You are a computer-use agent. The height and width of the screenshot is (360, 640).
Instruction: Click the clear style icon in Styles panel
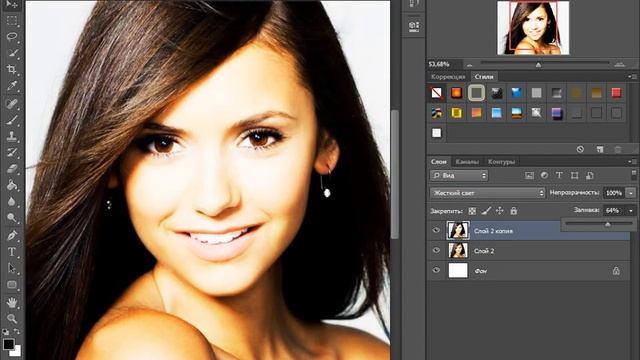pyautogui.click(x=580, y=149)
